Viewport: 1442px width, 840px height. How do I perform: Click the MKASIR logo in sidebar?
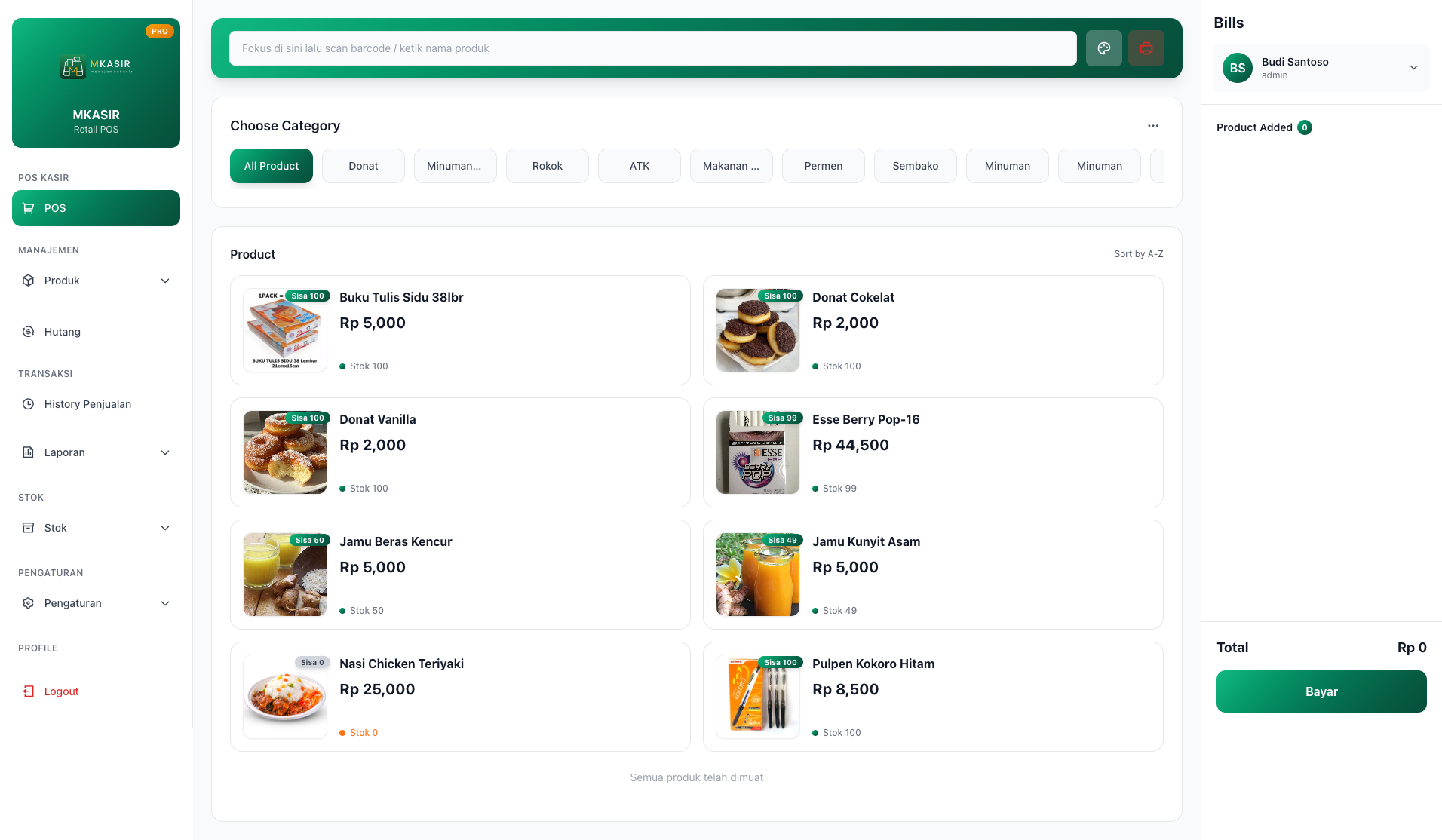[x=96, y=66]
